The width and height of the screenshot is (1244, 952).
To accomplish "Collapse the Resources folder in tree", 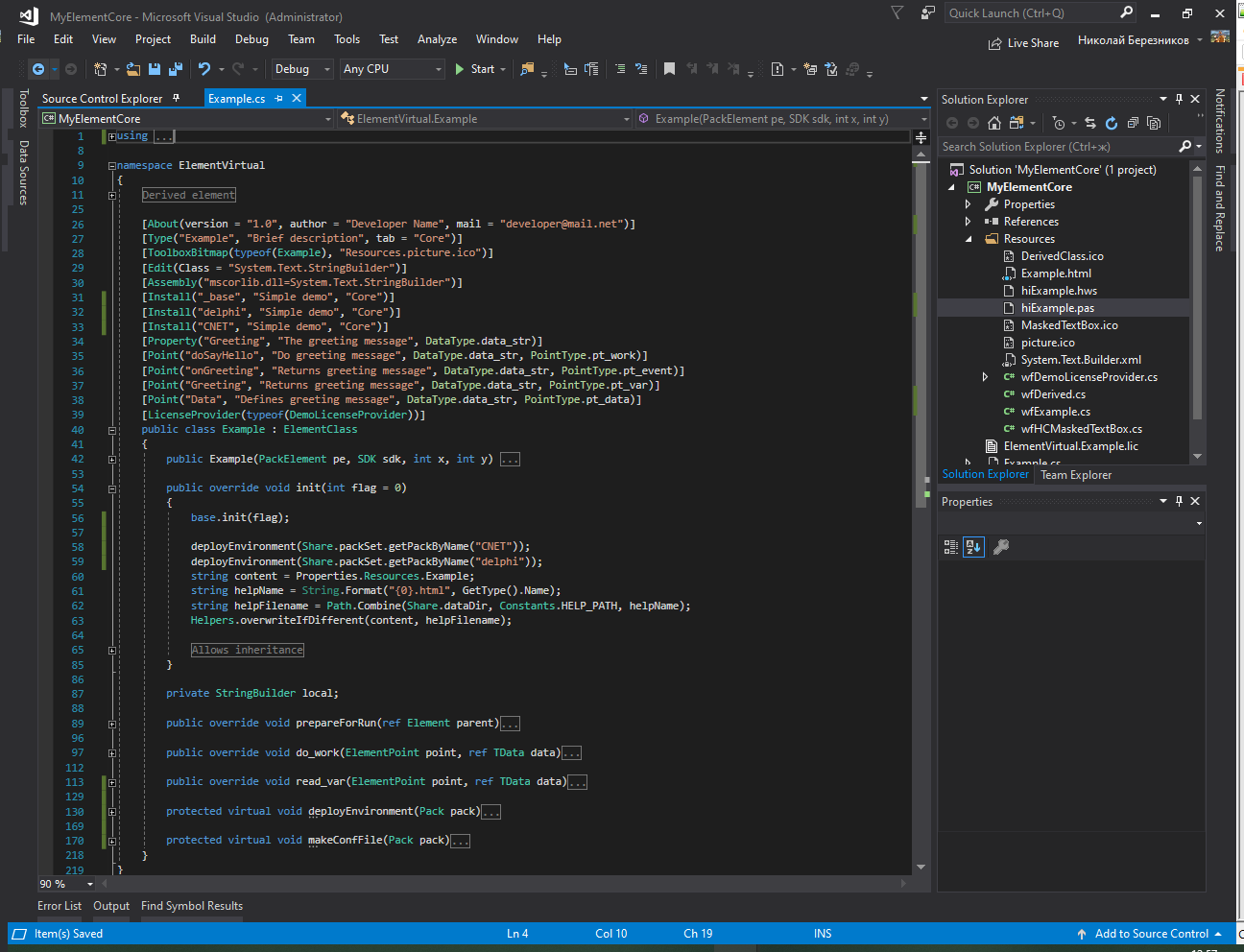I will point(969,239).
